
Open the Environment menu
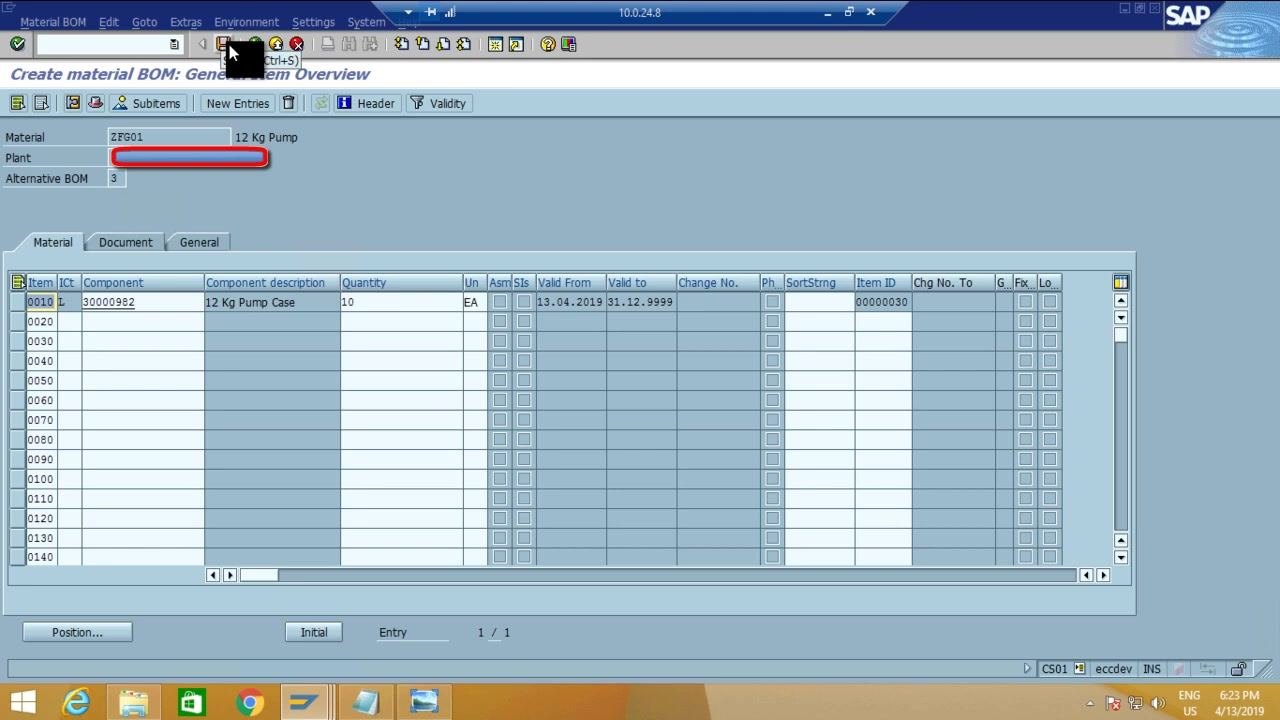(x=246, y=22)
